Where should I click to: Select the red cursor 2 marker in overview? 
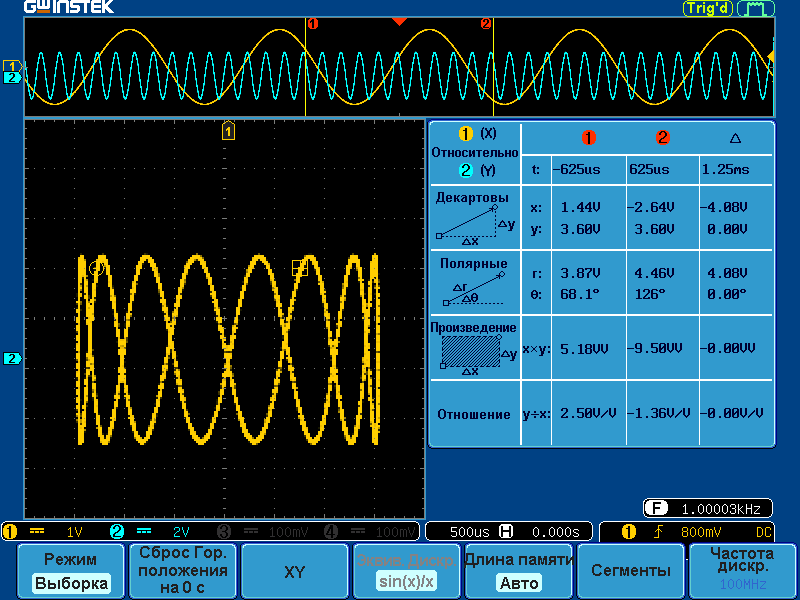[486, 23]
